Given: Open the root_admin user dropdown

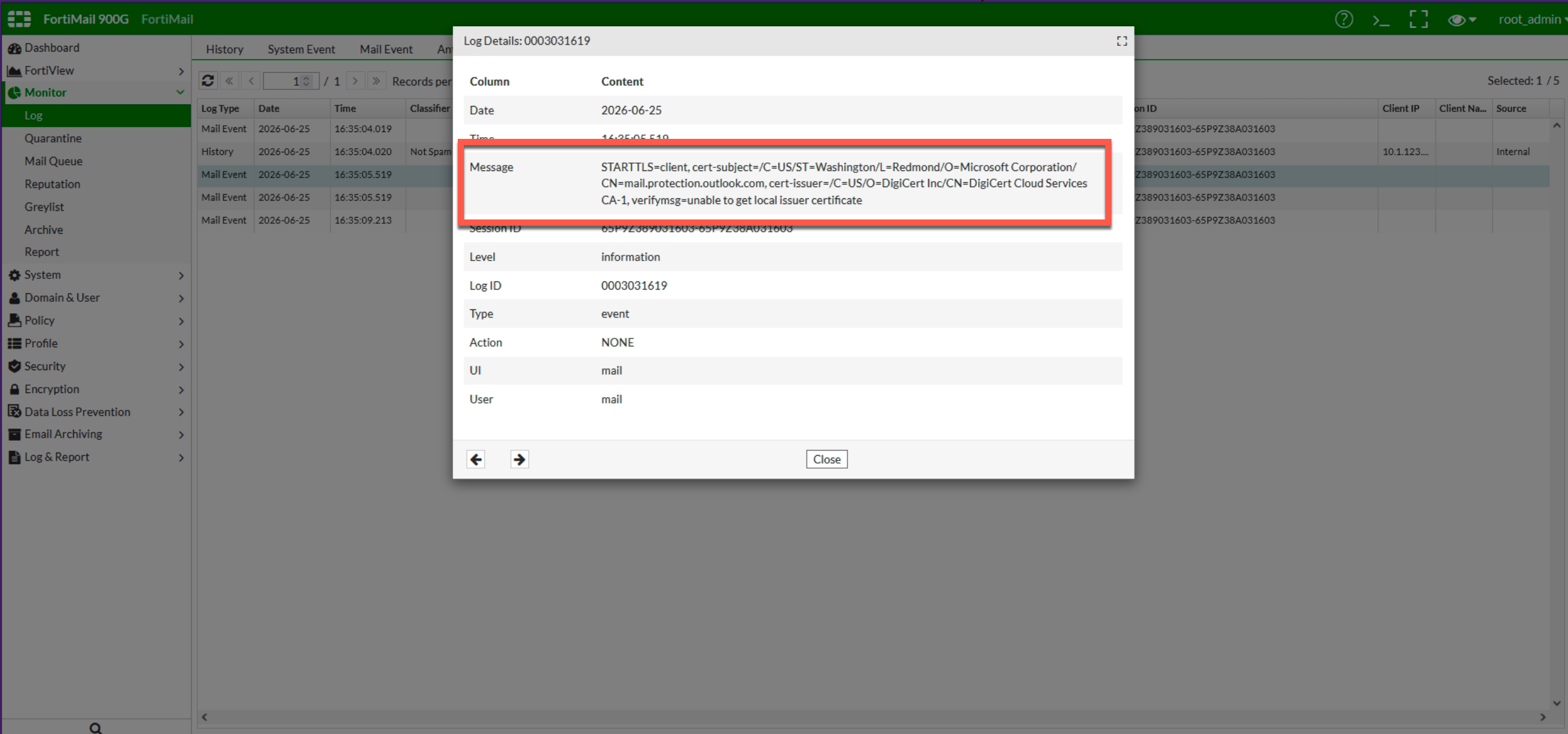Looking at the screenshot, I should point(1532,19).
